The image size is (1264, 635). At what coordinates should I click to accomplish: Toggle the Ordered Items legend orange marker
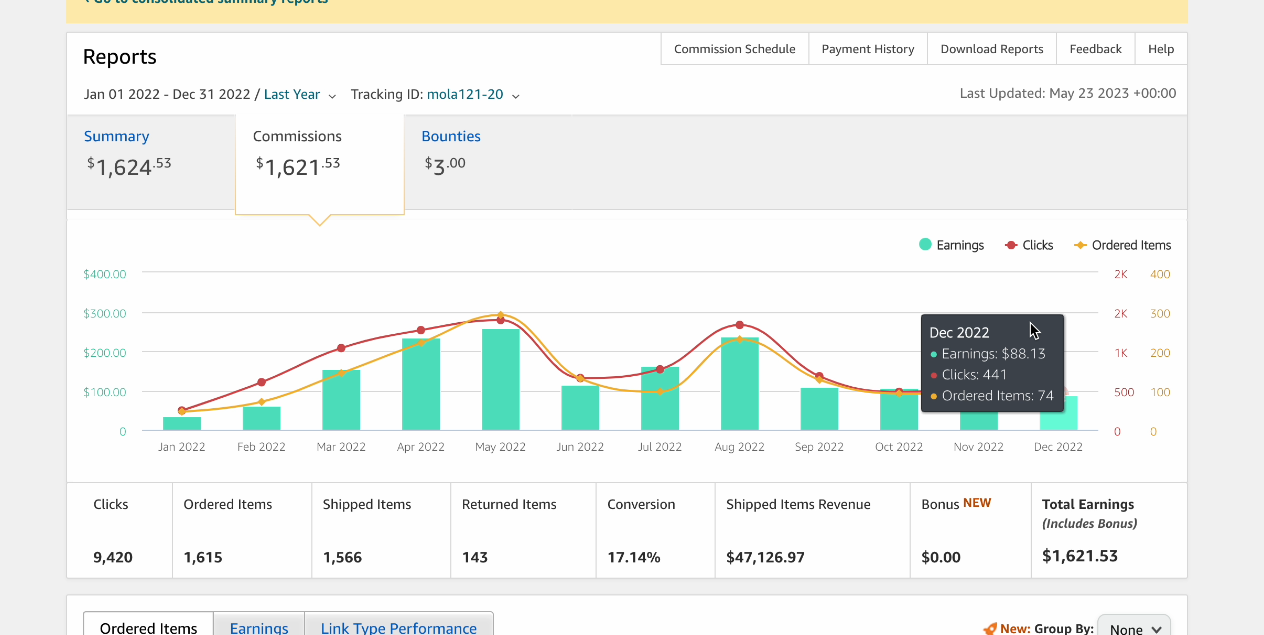[x=1080, y=245]
